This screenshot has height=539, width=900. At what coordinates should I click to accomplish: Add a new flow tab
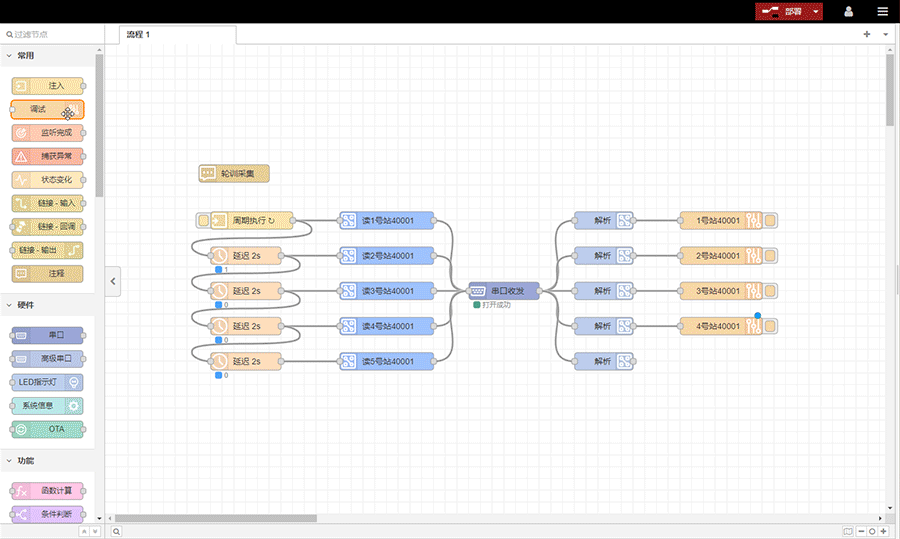867,34
